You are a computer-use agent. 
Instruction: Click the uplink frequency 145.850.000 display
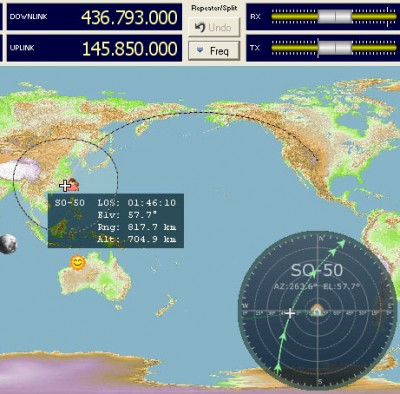coord(130,49)
